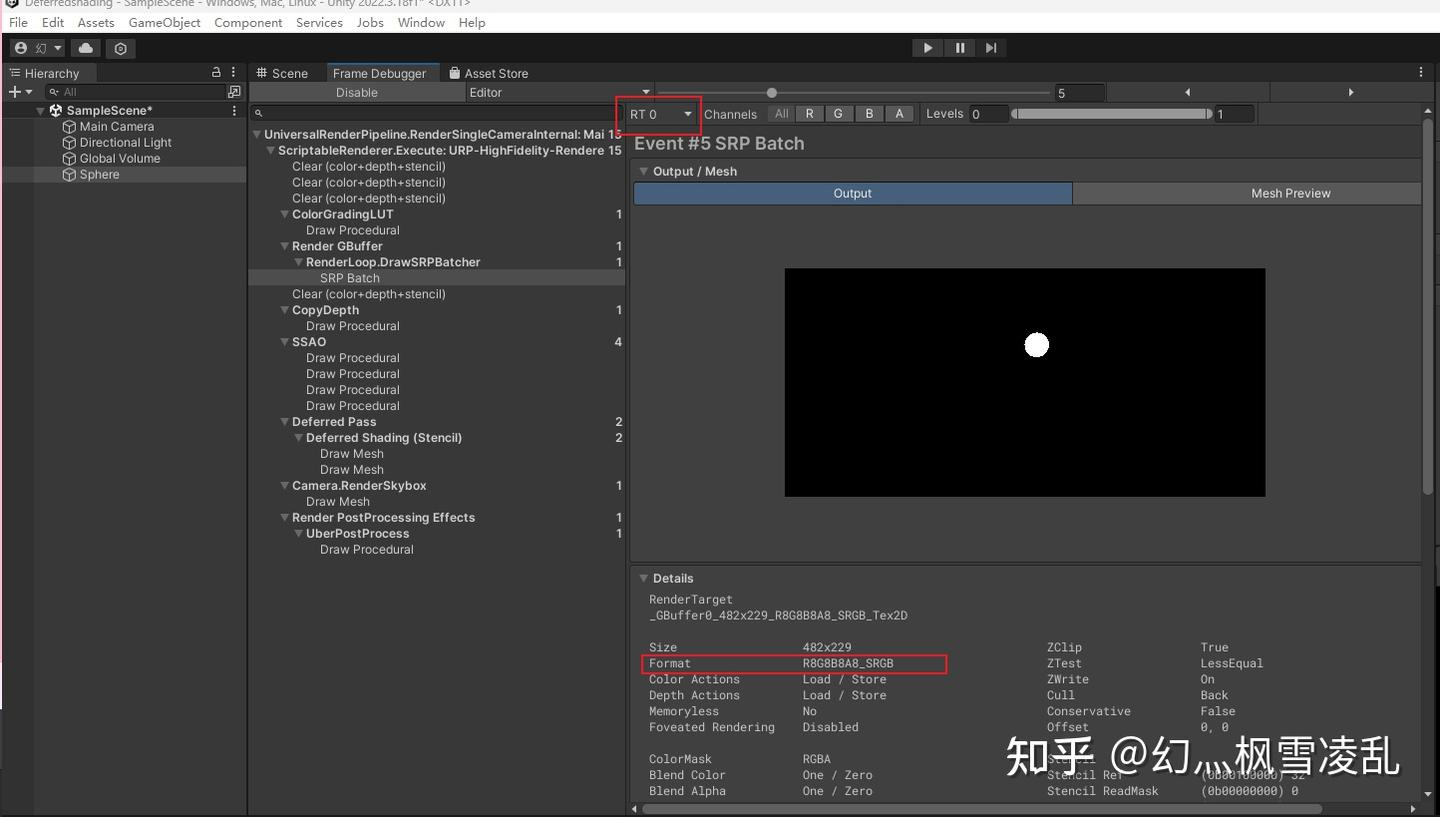Open the Component menu
Screen dimensions: 1440x817
[x=248, y=22]
